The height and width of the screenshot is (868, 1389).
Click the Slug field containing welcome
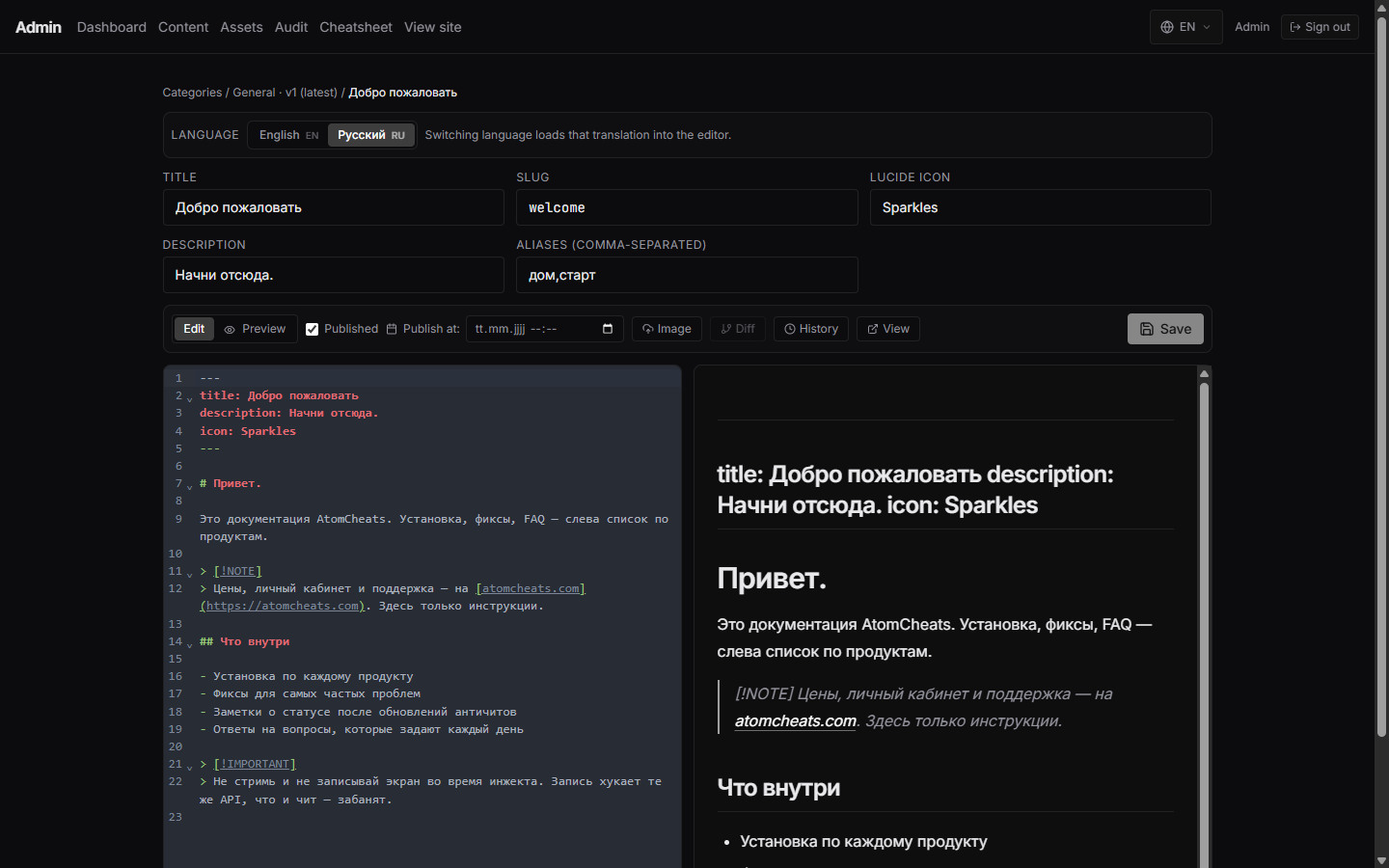point(687,207)
